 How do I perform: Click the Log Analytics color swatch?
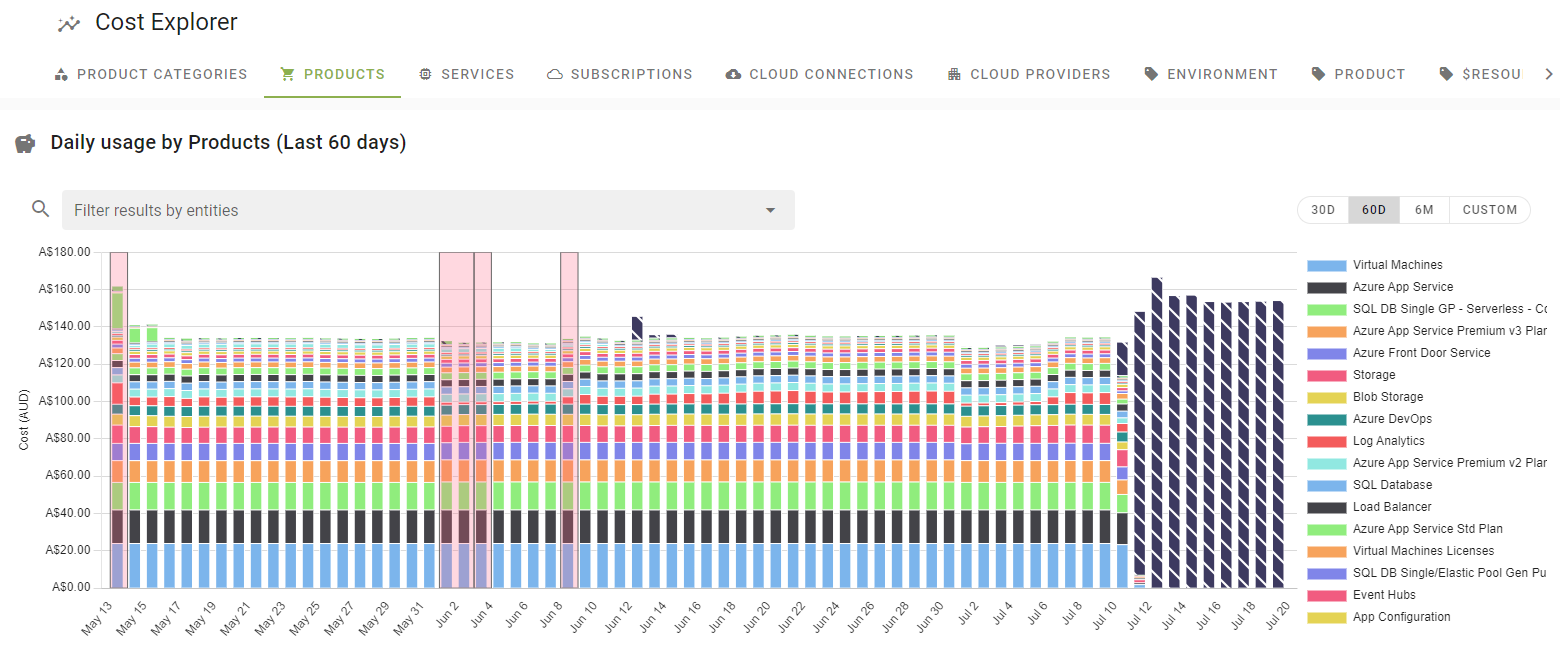point(1327,441)
